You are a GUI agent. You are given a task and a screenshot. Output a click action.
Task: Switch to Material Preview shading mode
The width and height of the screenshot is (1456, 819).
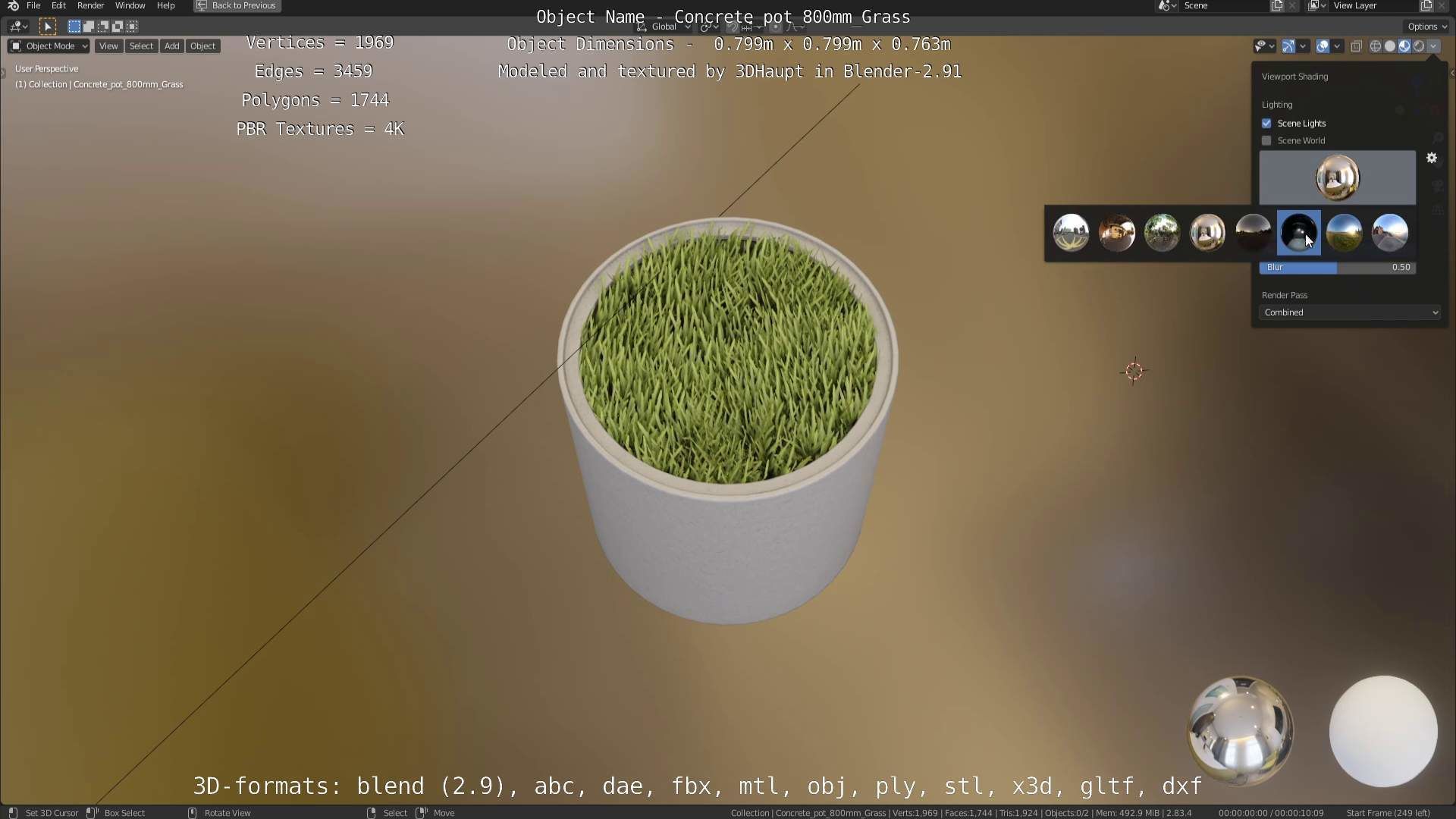[x=1404, y=46]
